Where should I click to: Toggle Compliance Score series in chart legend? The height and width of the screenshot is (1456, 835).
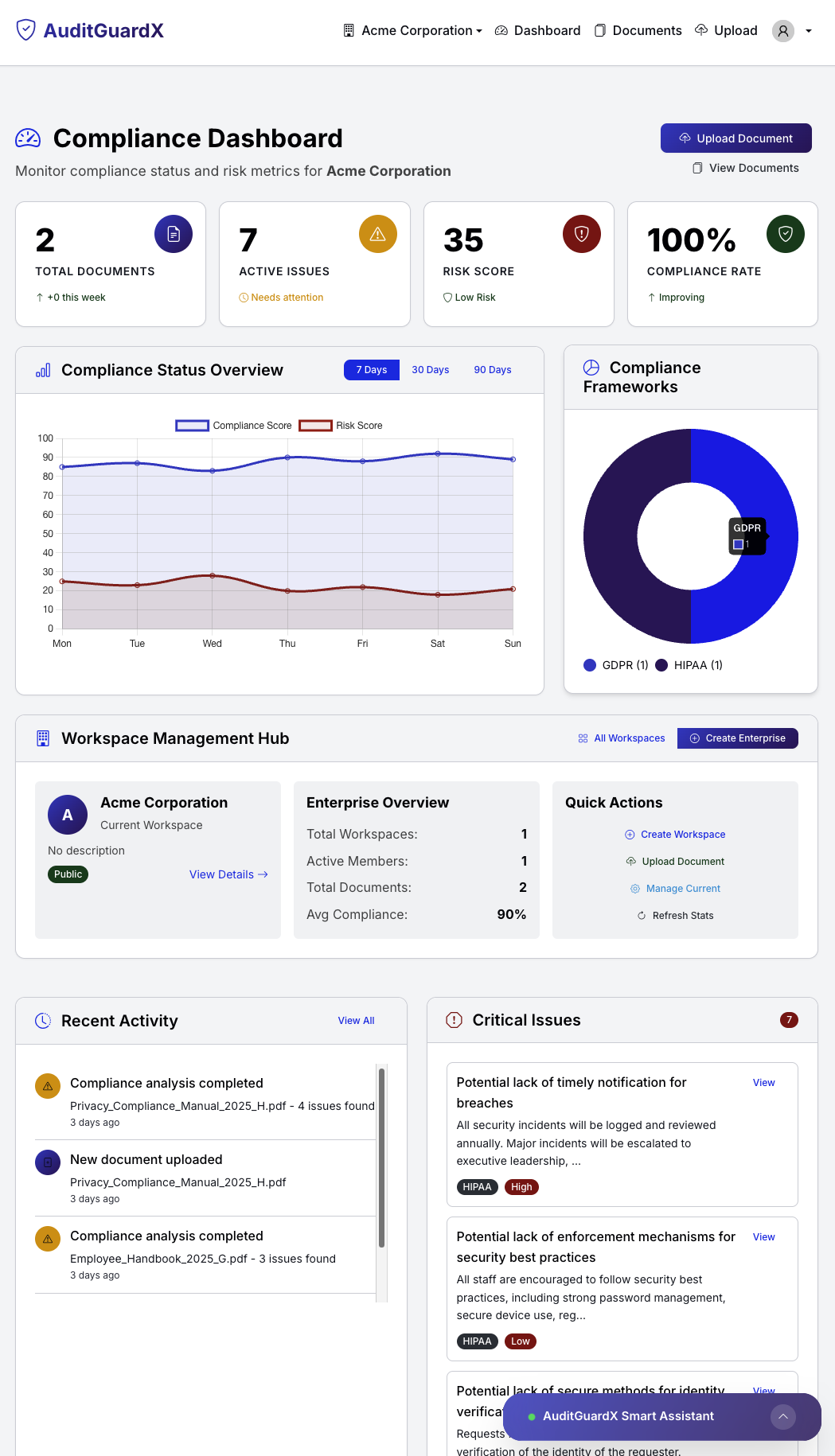(x=234, y=426)
